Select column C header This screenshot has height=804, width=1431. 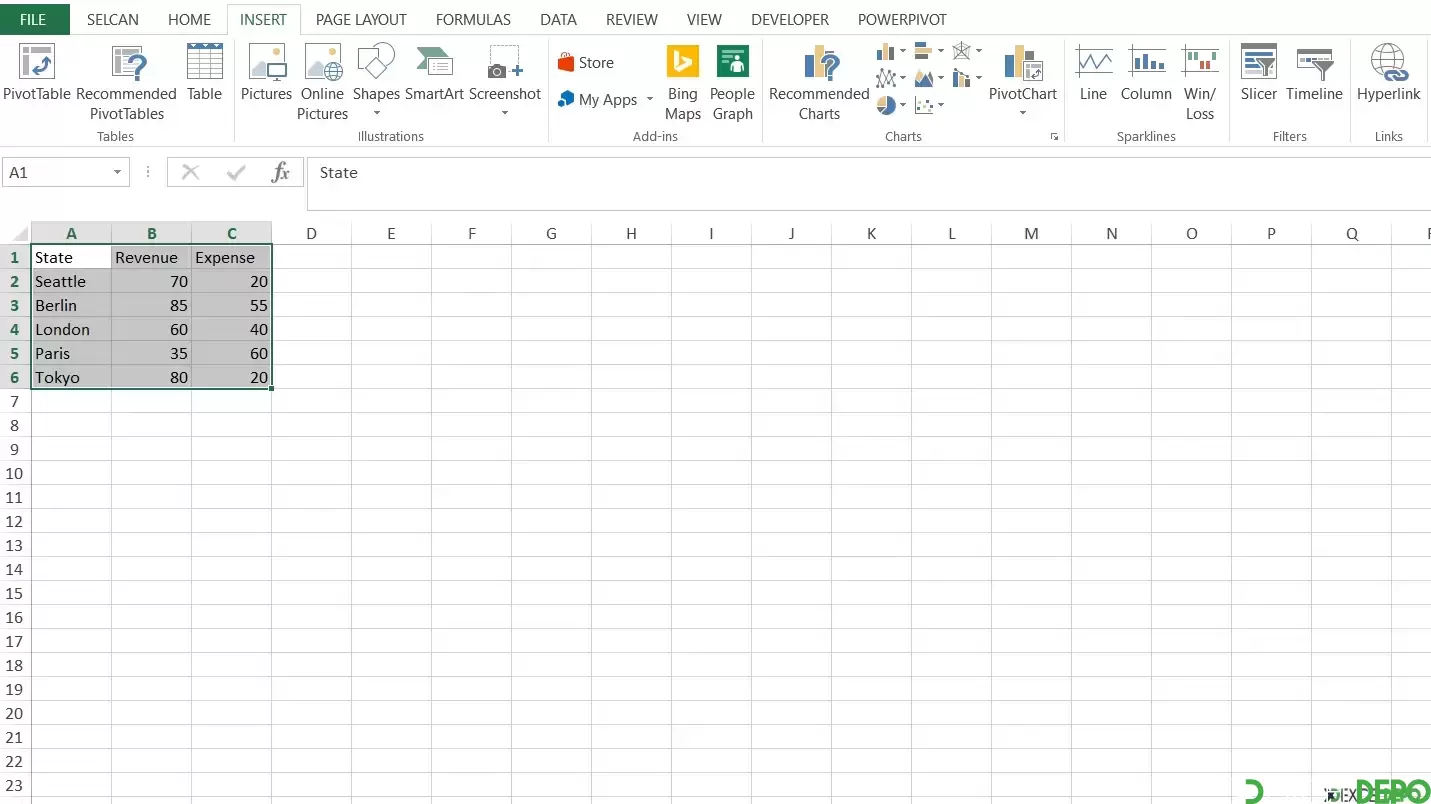pos(231,233)
